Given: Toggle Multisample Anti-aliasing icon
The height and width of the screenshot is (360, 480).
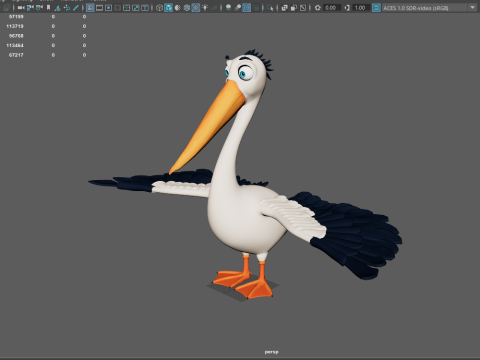Looking at the screenshot, I should (246, 7).
